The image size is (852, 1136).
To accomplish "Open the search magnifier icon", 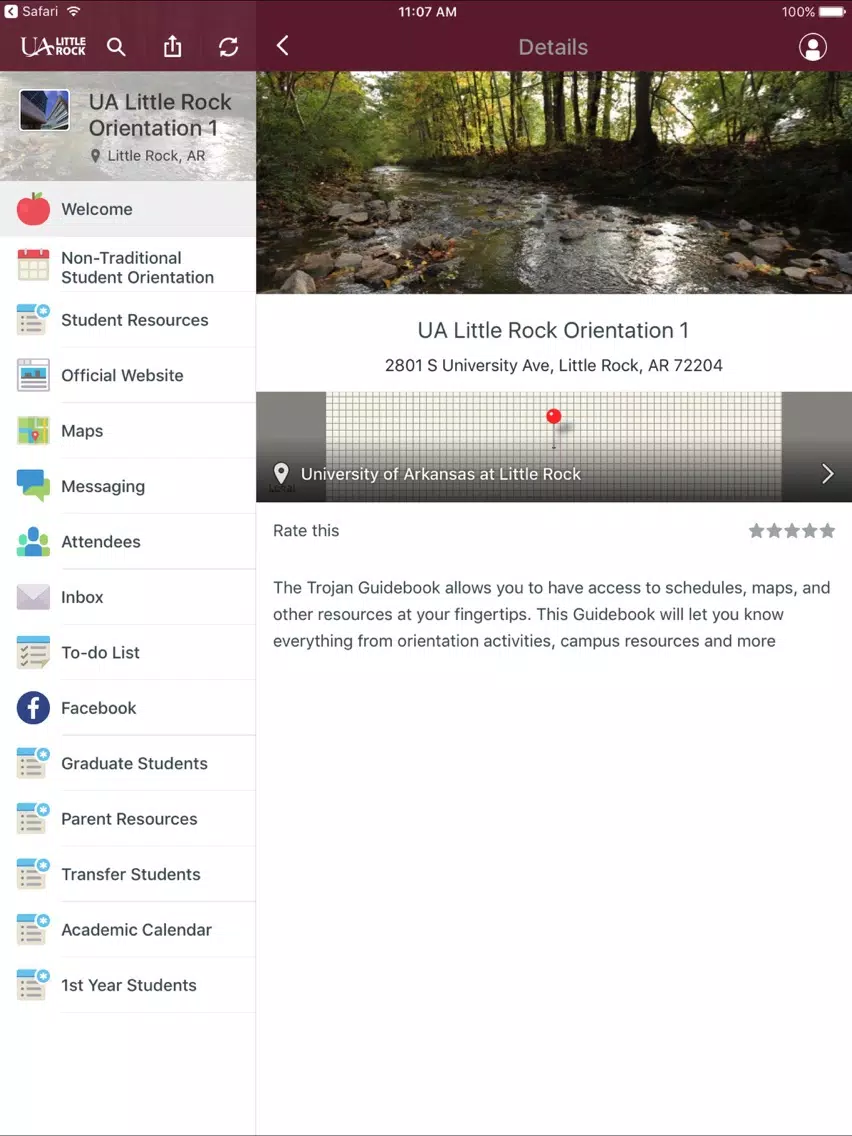I will (116, 47).
